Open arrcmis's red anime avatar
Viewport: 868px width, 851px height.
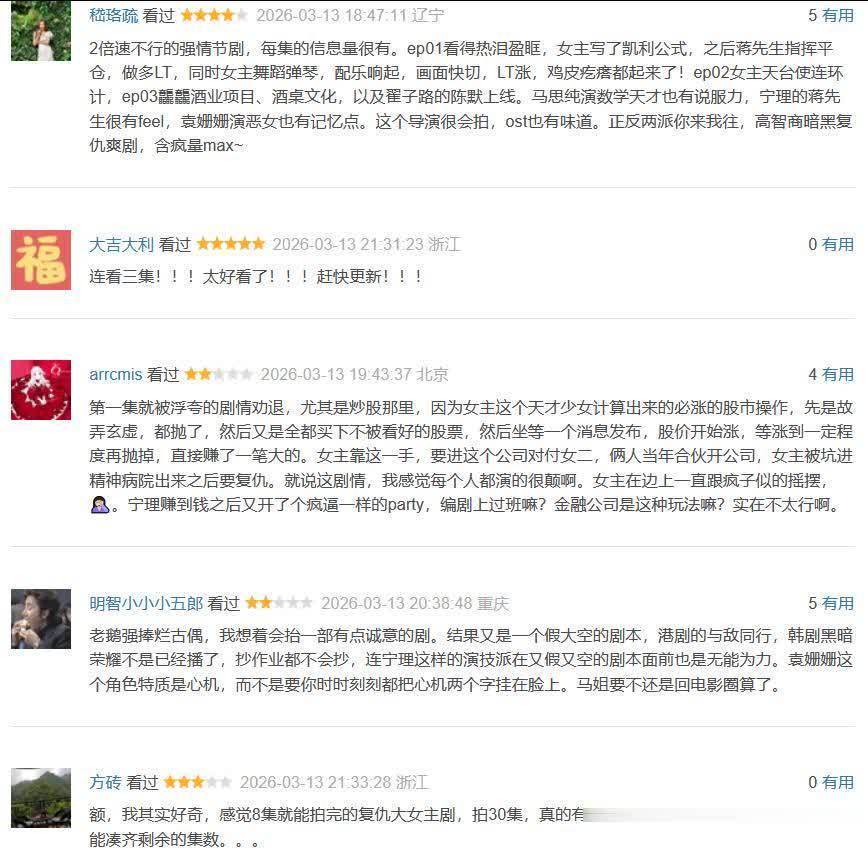point(41,390)
